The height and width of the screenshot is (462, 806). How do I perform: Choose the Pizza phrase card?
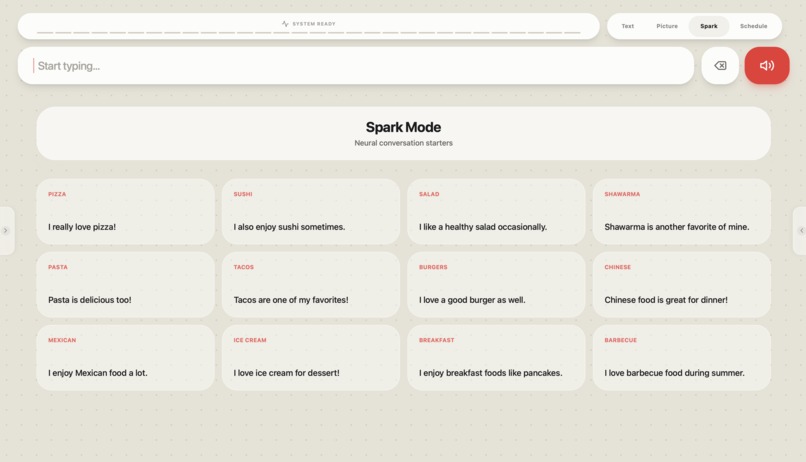tap(125, 212)
